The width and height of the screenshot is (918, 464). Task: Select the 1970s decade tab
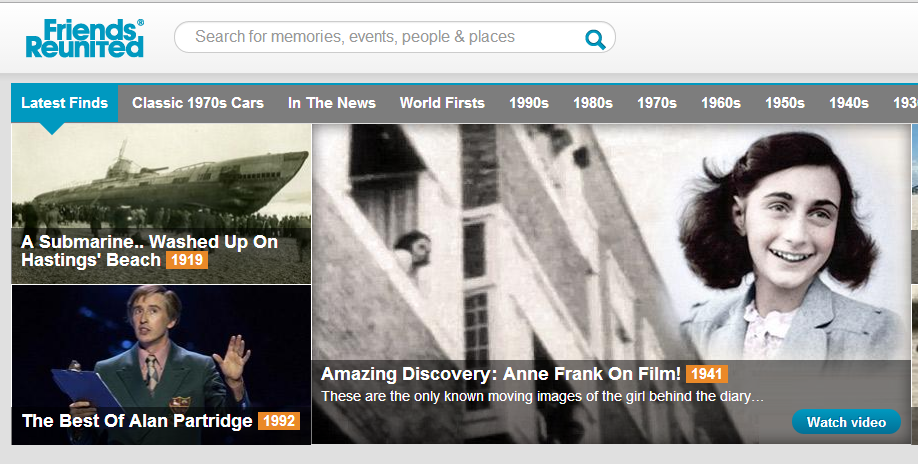[x=657, y=103]
